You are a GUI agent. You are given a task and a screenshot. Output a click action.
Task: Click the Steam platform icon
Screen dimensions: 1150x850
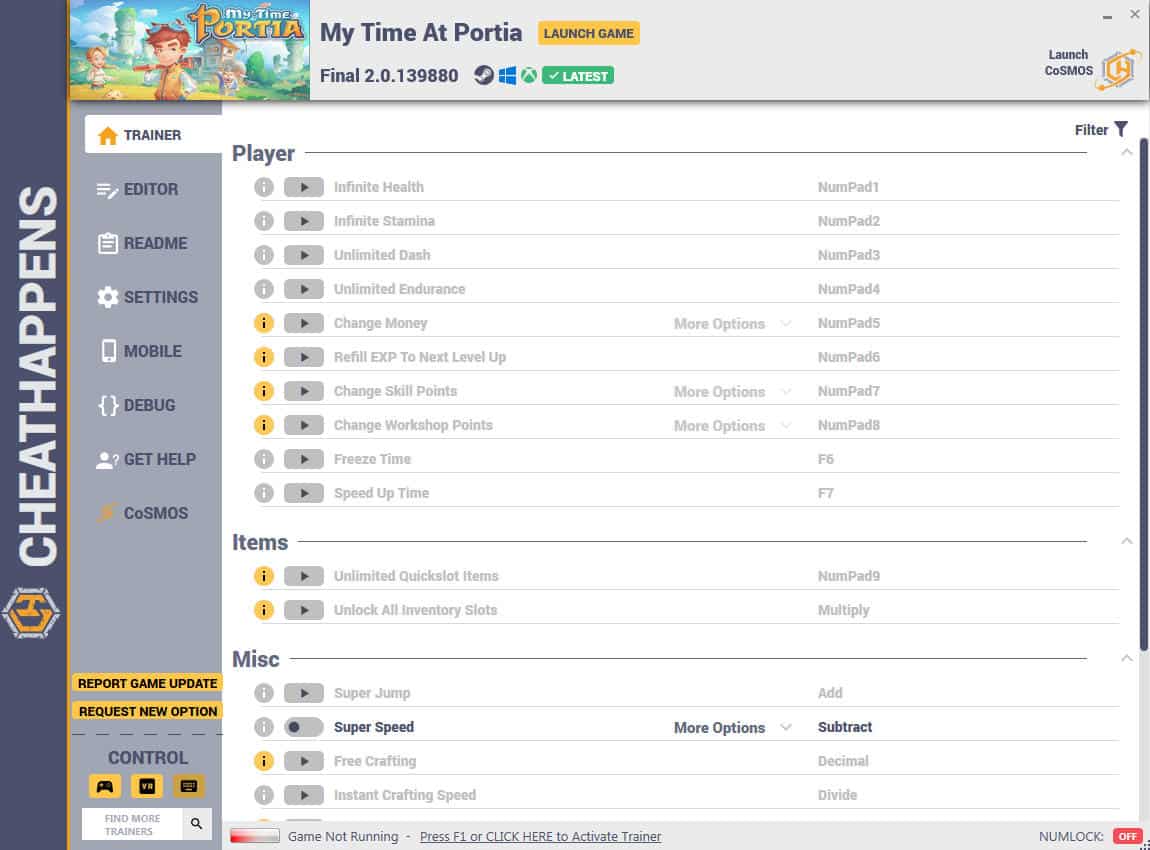click(x=483, y=76)
